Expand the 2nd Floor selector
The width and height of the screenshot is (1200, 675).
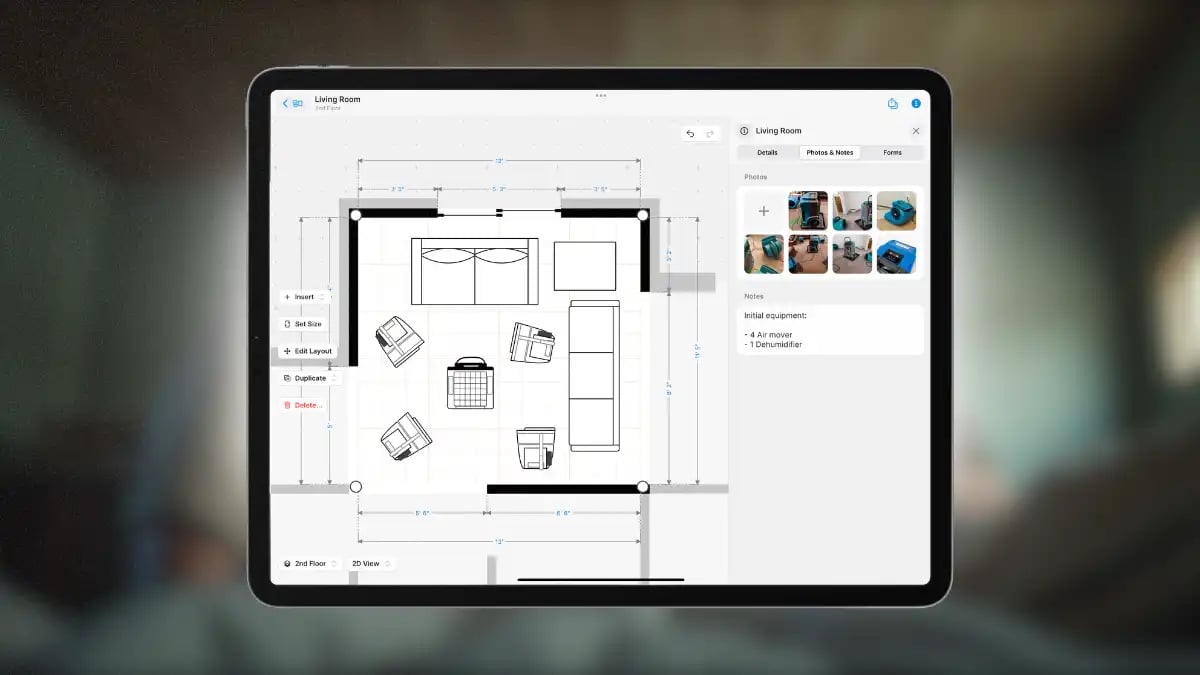click(x=311, y=564)
